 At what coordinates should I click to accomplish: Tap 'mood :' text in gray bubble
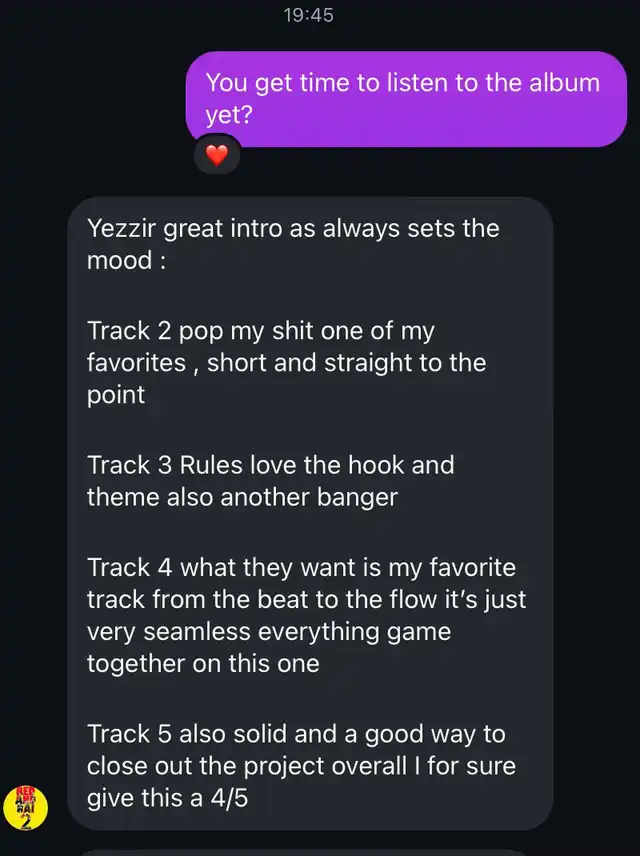(x=127, y=260)
